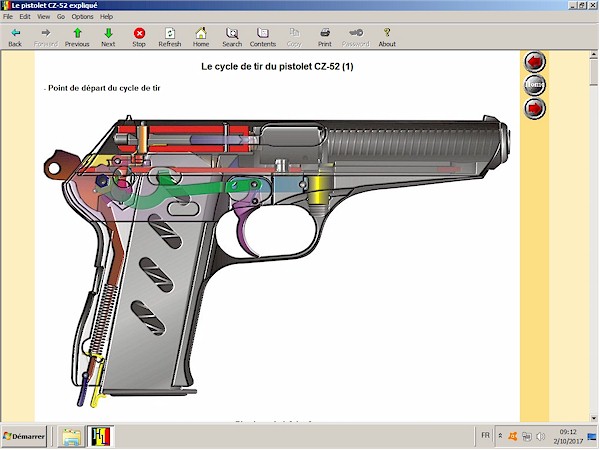This screenshot has width=600, height=450.
Task: Print the page with the Print icon
Action: point(325,38)
